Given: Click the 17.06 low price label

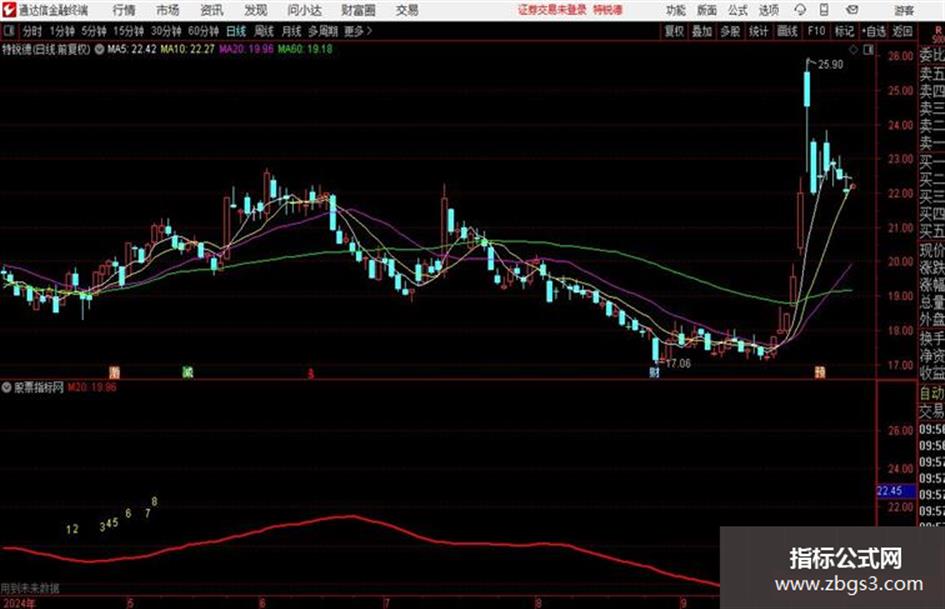Looking at the screenshot, I should pyautogui.click(x=678, y=364).
